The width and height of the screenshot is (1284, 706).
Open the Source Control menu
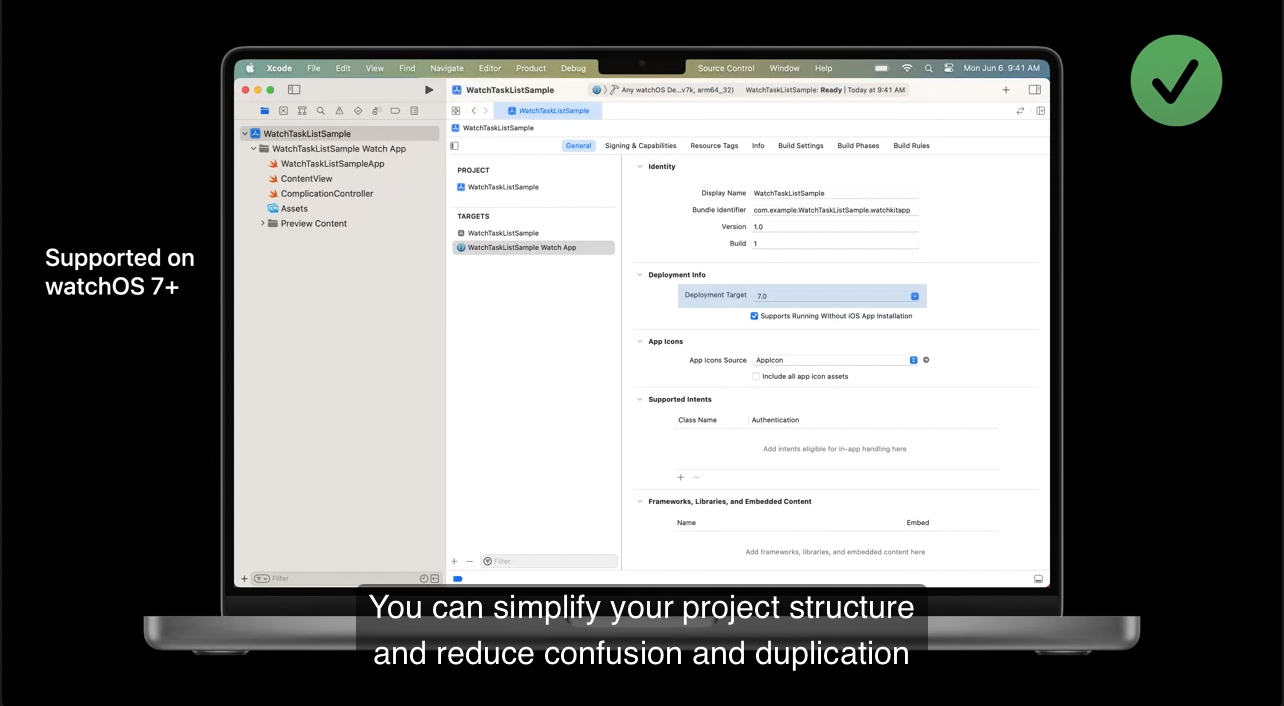click(x=726, y=68)
